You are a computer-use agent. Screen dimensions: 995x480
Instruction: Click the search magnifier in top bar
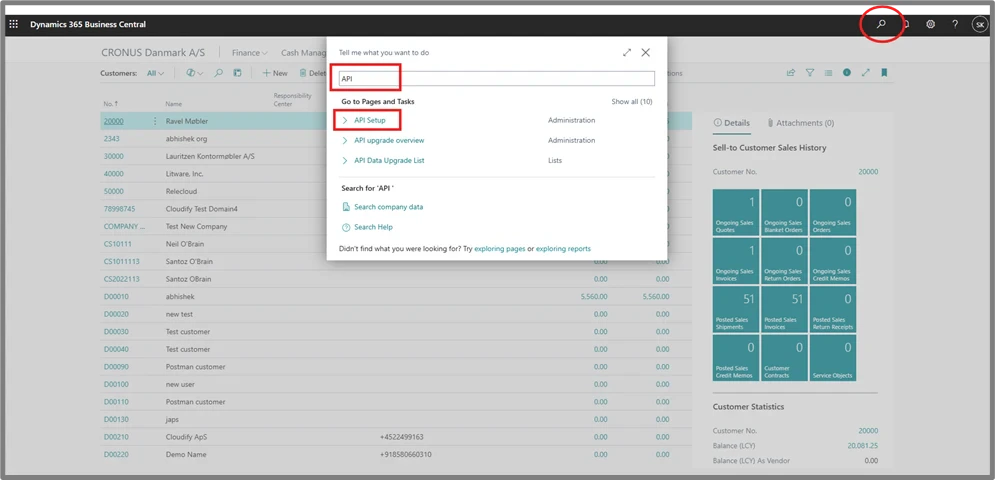(x=881, y=24)
